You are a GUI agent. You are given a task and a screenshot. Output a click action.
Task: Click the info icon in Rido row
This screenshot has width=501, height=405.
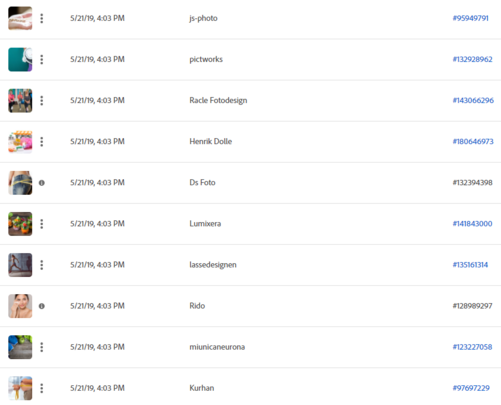42,306
